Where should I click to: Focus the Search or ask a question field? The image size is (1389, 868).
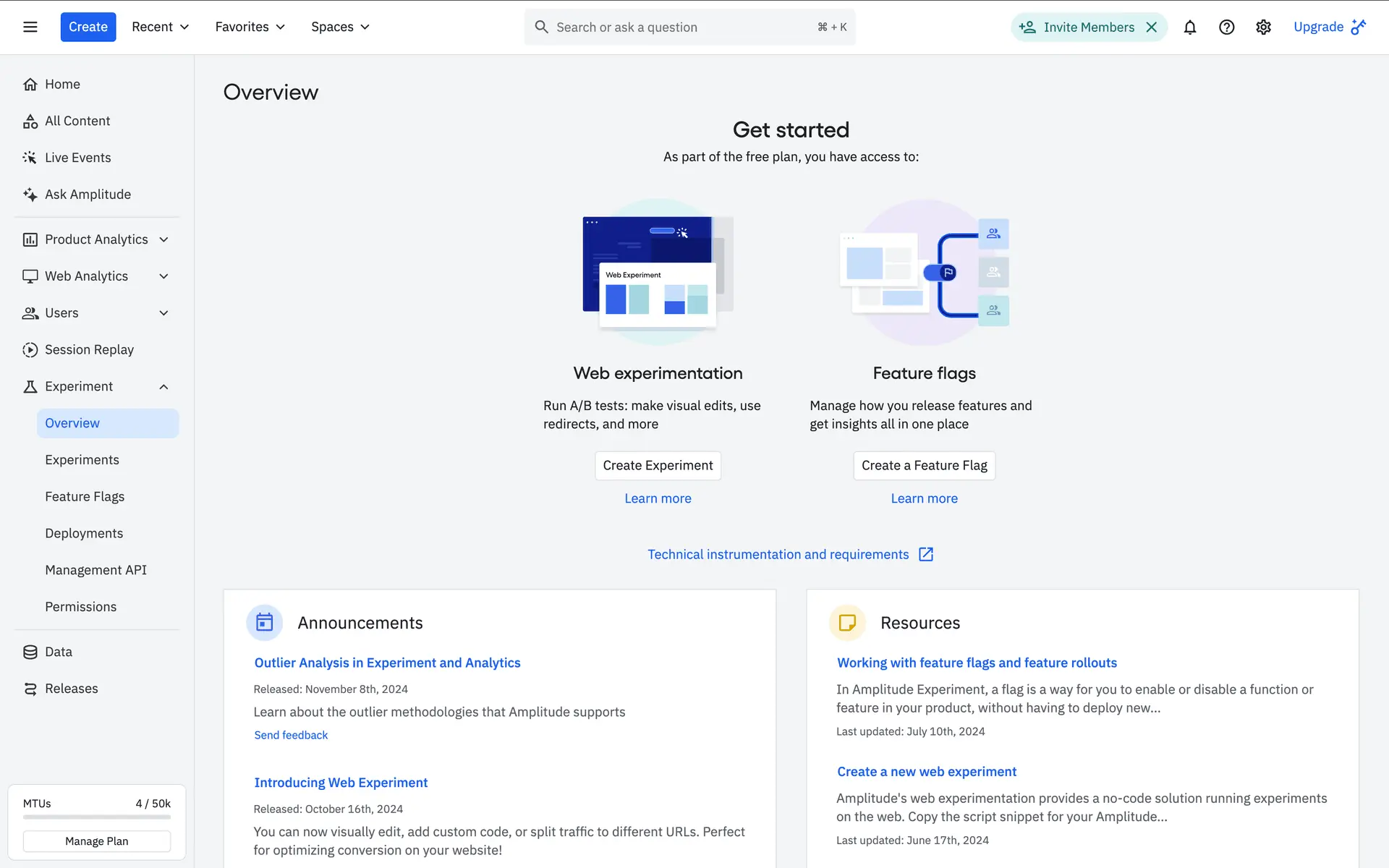(x=680, y=27)
